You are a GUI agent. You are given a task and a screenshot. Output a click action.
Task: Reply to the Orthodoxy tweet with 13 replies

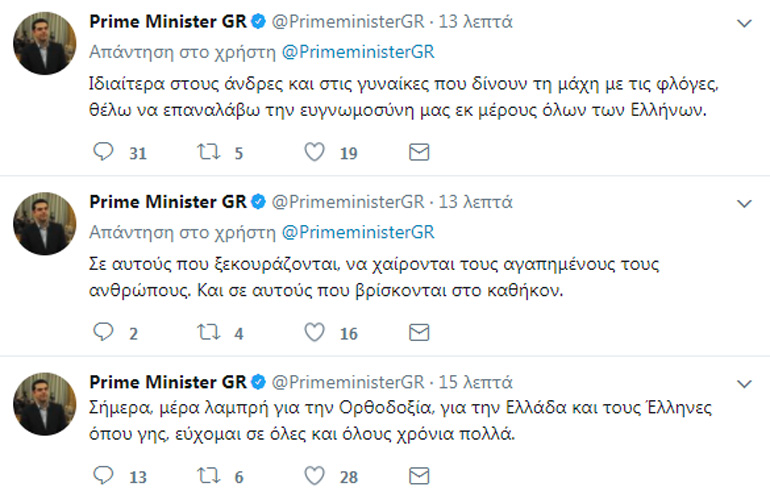point(102,476)
